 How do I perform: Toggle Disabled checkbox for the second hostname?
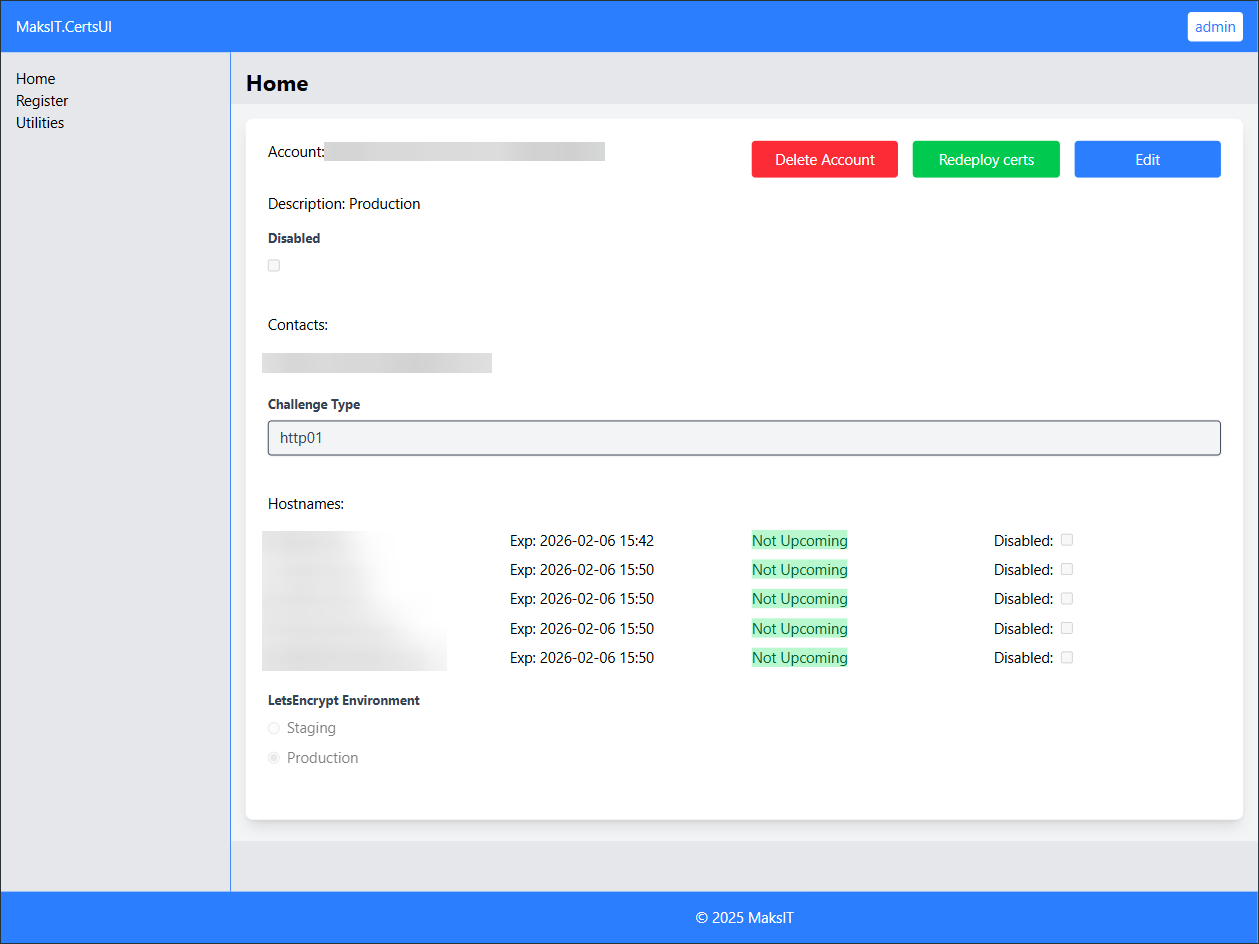1067,569
